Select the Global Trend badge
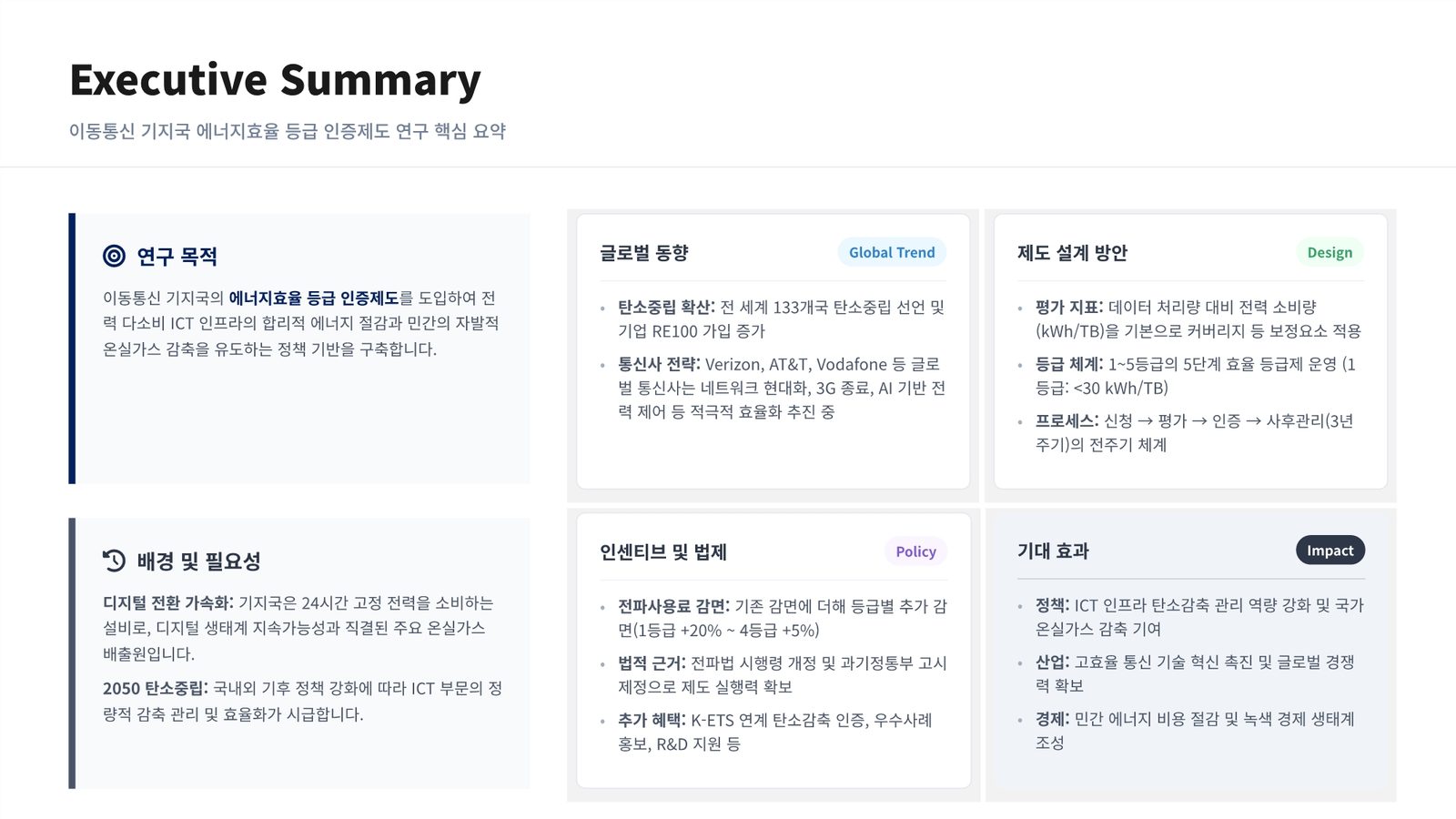 tap(892, 252)
